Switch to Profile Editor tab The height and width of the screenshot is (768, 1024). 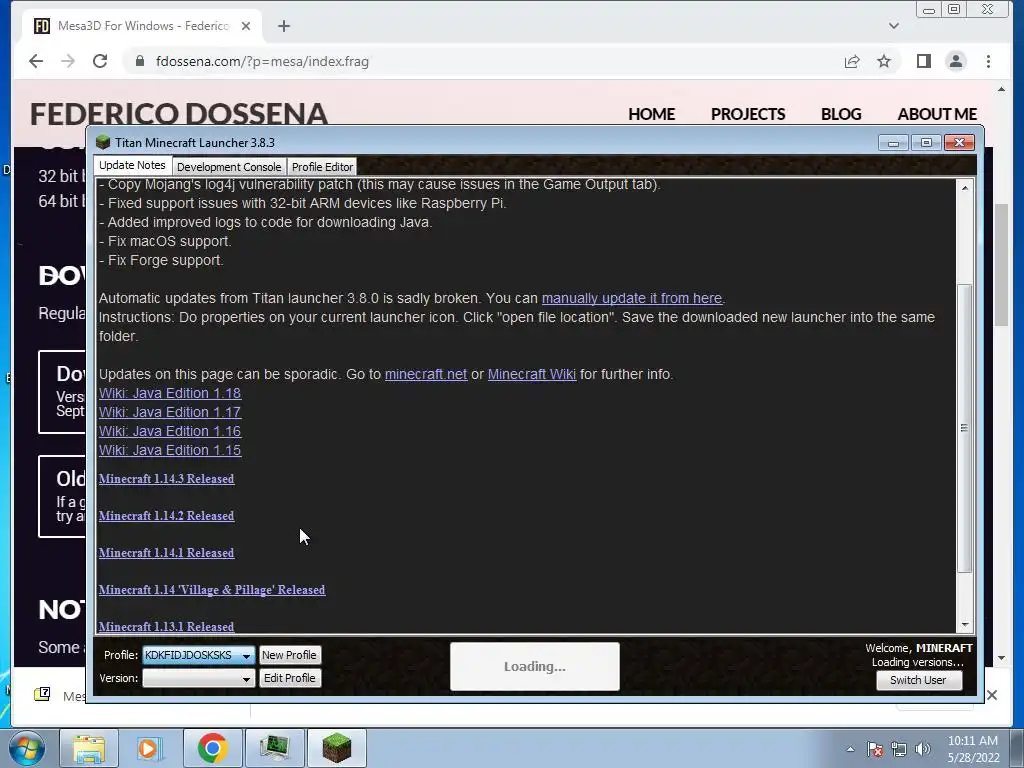point(322,167)
